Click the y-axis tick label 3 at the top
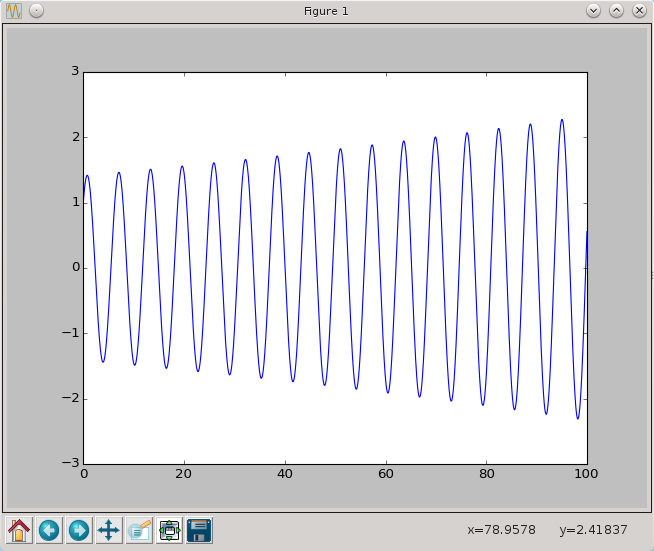Image resolution: width=654 pixels, height=551 pixels. [75, 72]
